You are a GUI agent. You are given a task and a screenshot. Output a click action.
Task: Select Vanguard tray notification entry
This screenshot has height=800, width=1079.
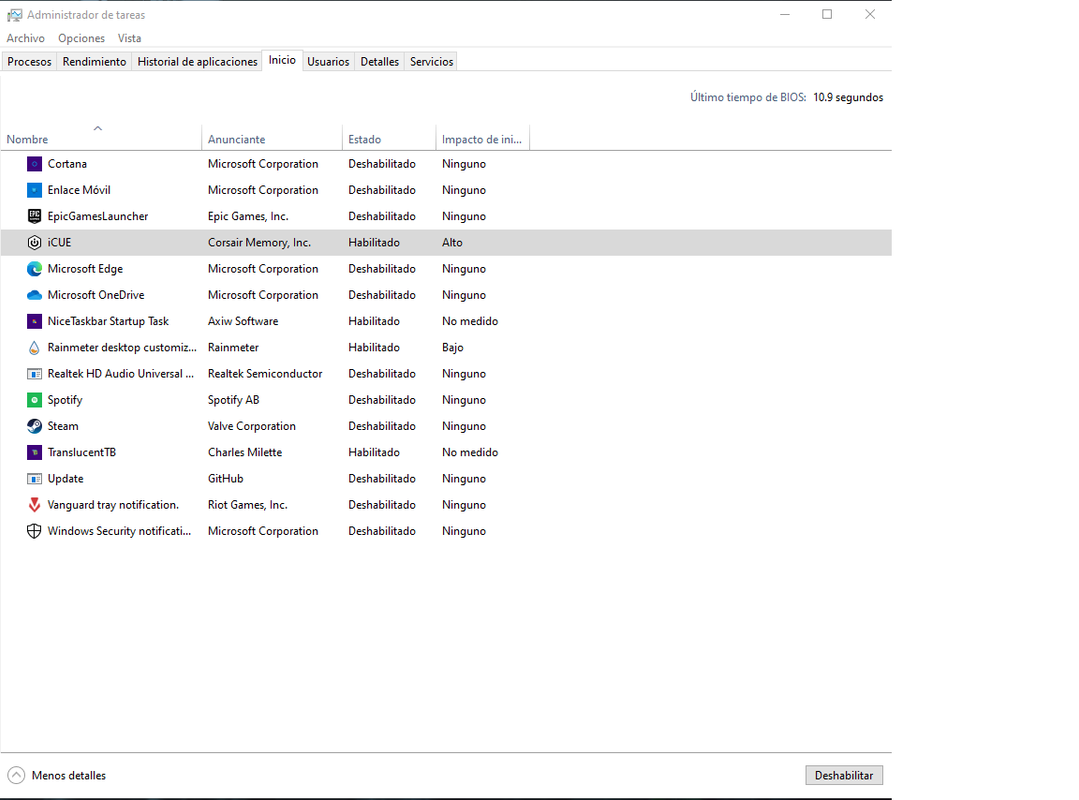click(113, 505)
